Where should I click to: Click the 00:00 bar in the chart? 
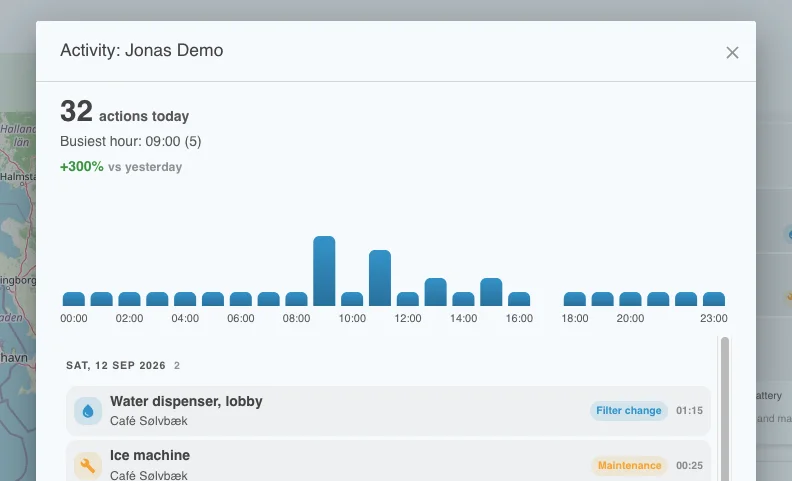pos(74,299)
